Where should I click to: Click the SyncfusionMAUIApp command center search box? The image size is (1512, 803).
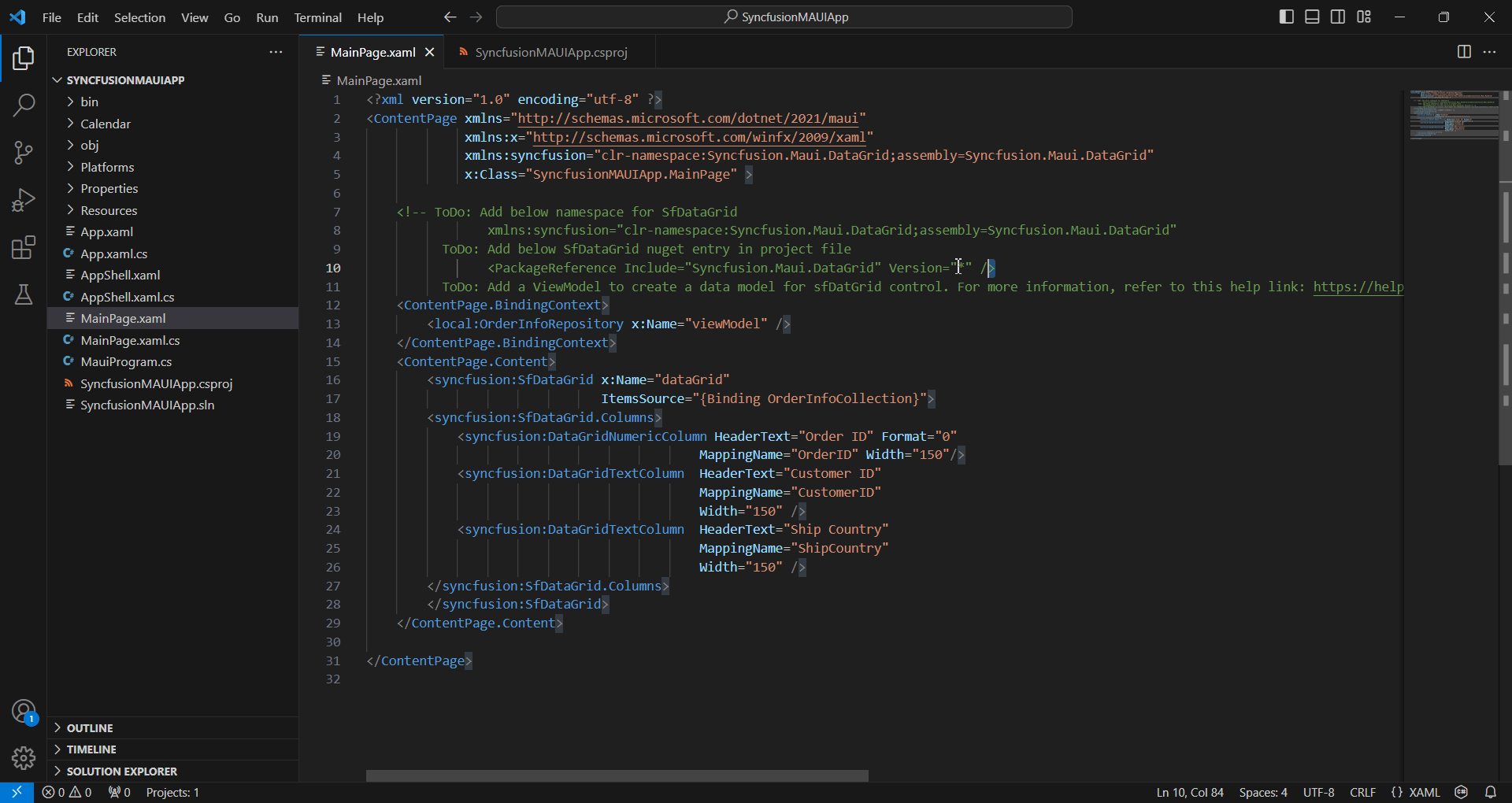784,17
